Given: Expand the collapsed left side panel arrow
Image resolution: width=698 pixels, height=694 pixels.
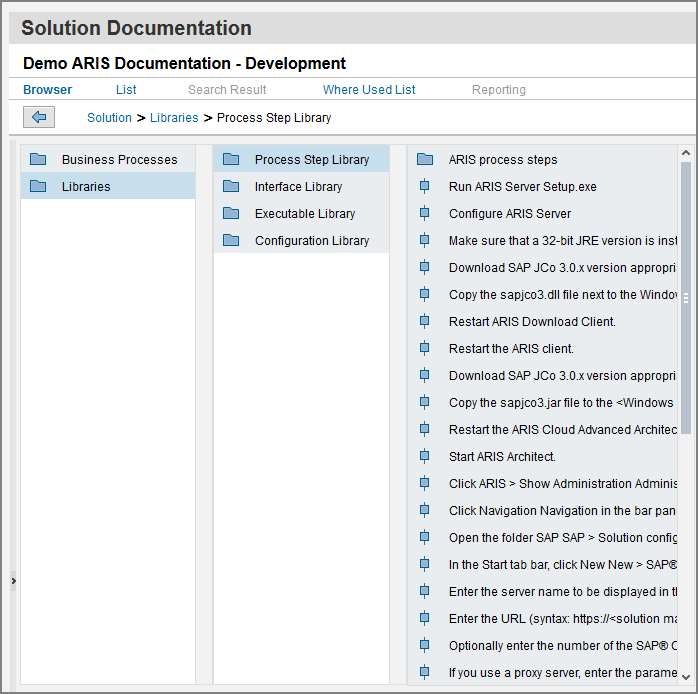Looking at the screenshot, I should click(x=13, y=580).
